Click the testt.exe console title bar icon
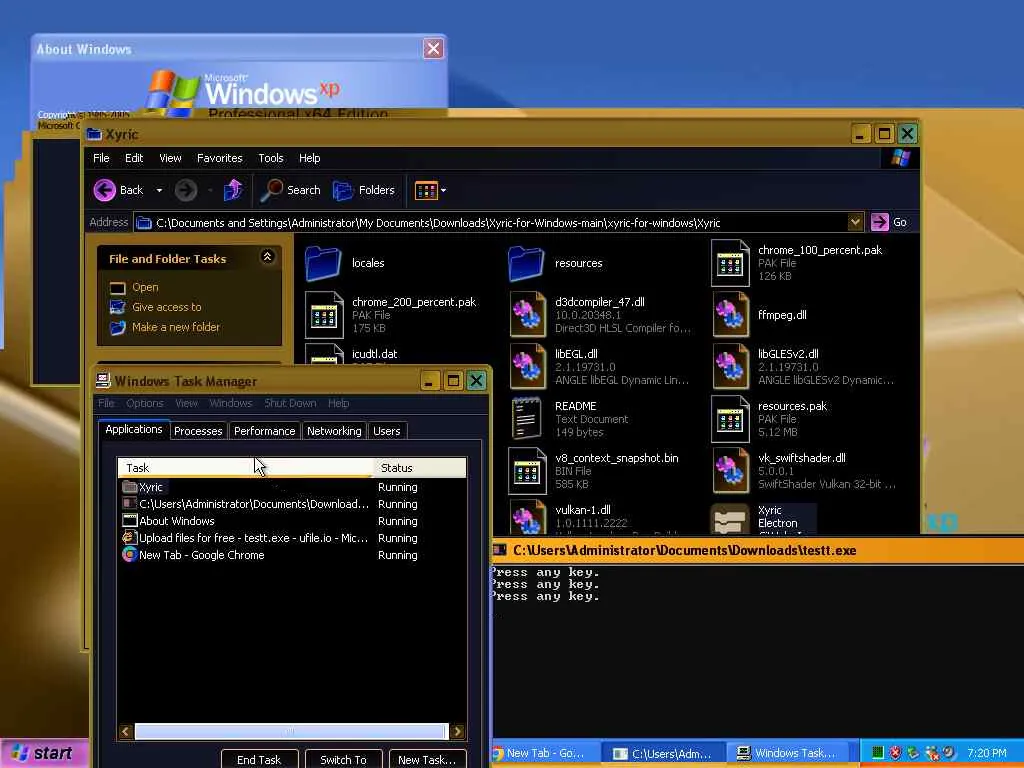This screenshot has width=1024, height=768. tap(500, 550)
